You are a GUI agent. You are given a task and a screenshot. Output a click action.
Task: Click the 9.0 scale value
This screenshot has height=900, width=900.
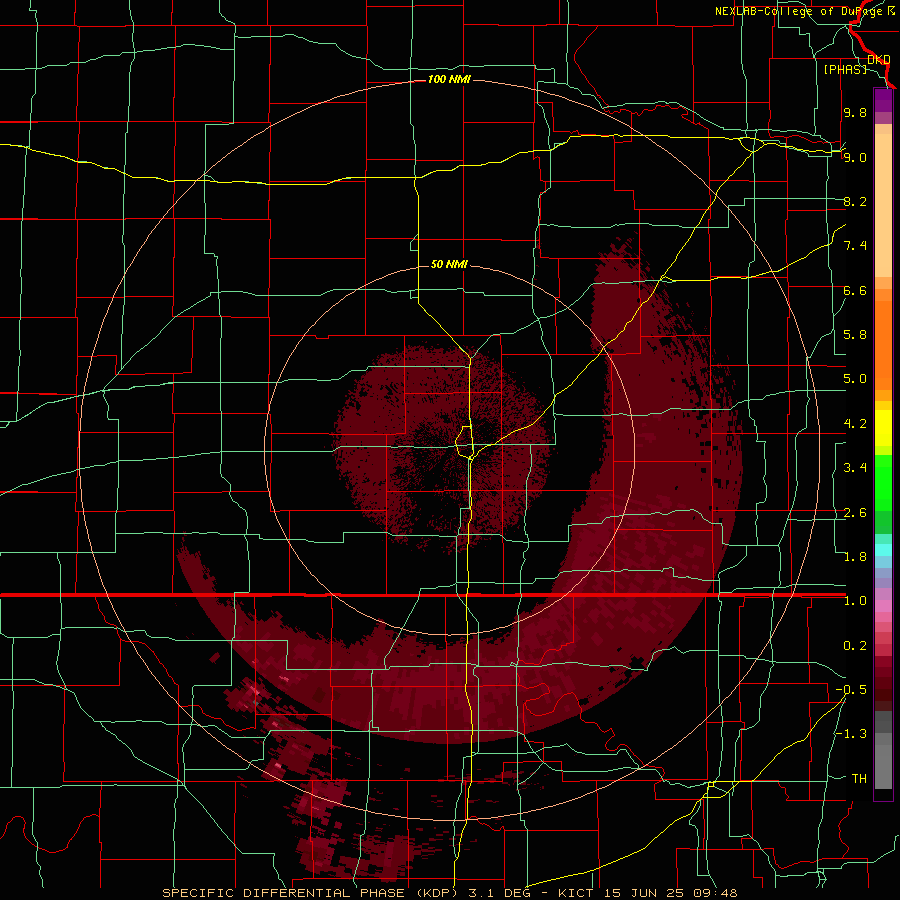click(855, 157)
